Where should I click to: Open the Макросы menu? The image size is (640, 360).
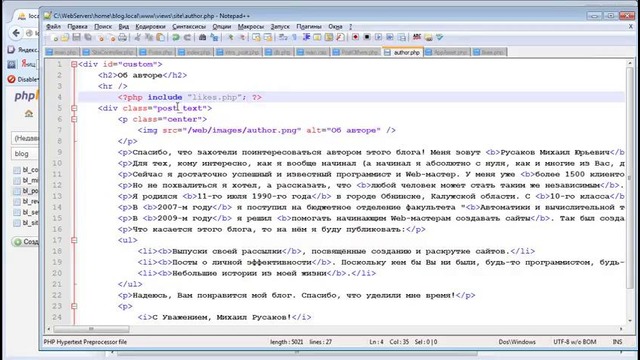pyautogui.click(x=251, y=27)
